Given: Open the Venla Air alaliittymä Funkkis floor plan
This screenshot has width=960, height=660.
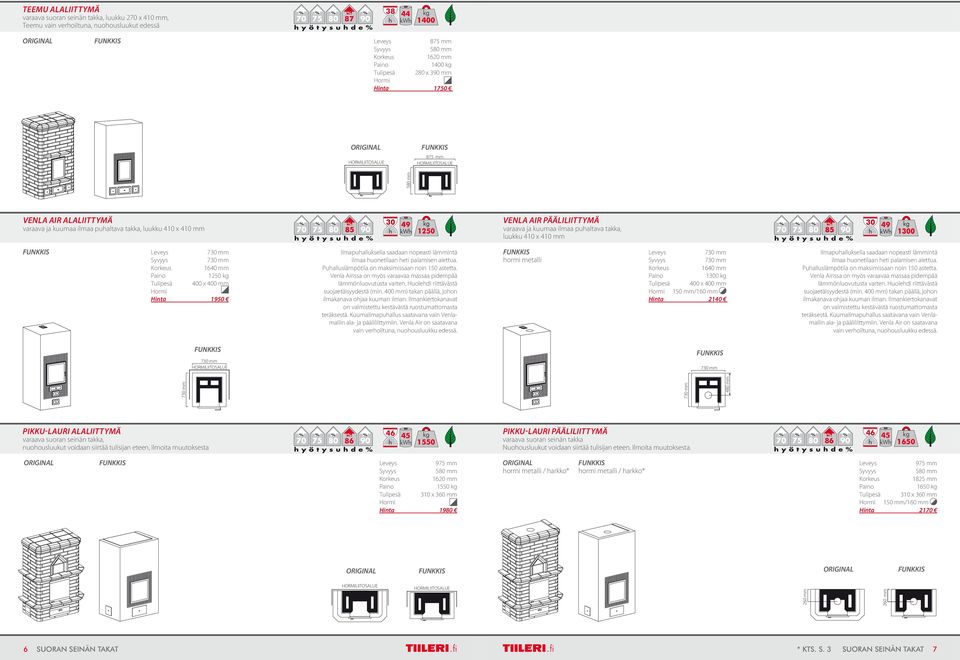Looking at the screenshot, I should pos(207,384).
